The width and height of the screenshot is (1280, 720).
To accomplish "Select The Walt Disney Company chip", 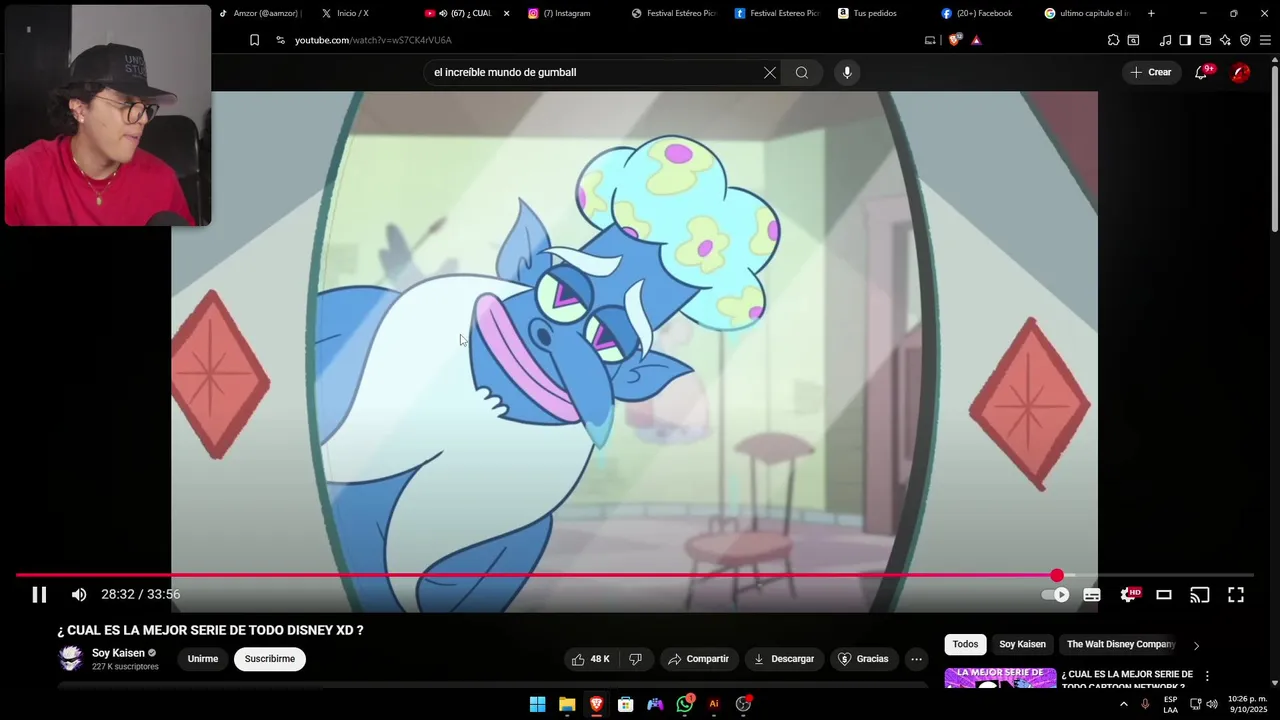I will tap(1120, 644).
